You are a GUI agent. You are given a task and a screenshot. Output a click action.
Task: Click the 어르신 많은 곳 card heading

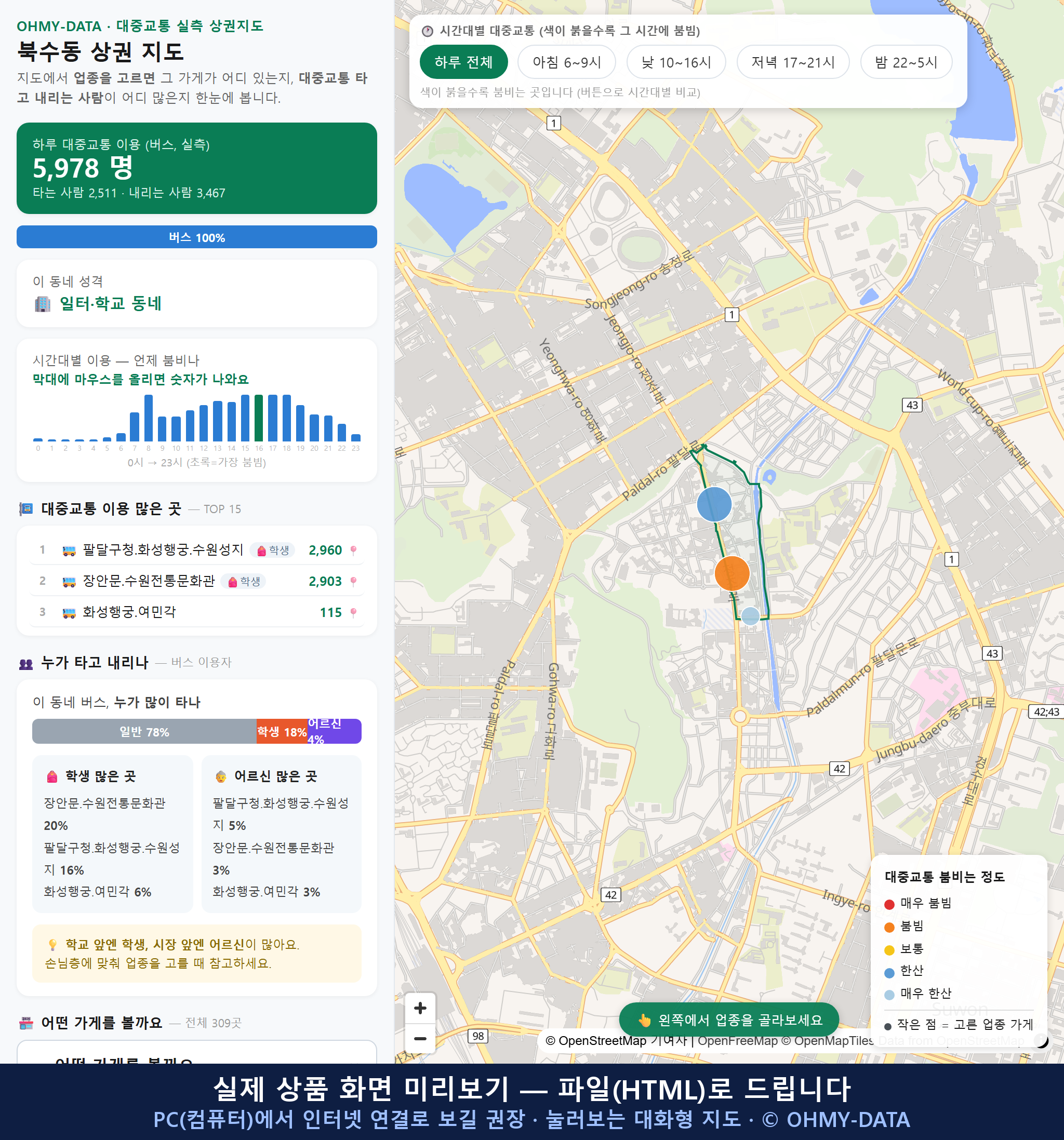(x=275, y=776)
